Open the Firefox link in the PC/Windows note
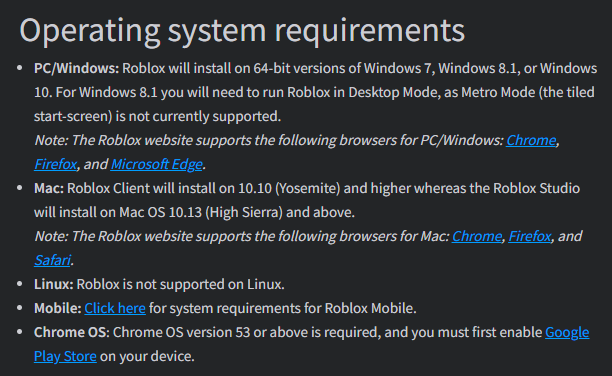 click(x=55, y=164)
